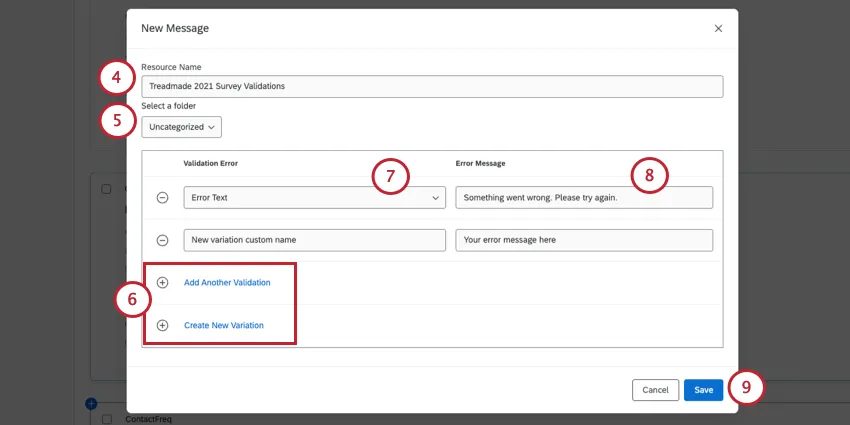This screenshot has height=425, width=850.
Task: Click the 'New variation custom name' field
Action: click(x=314, y=240)
